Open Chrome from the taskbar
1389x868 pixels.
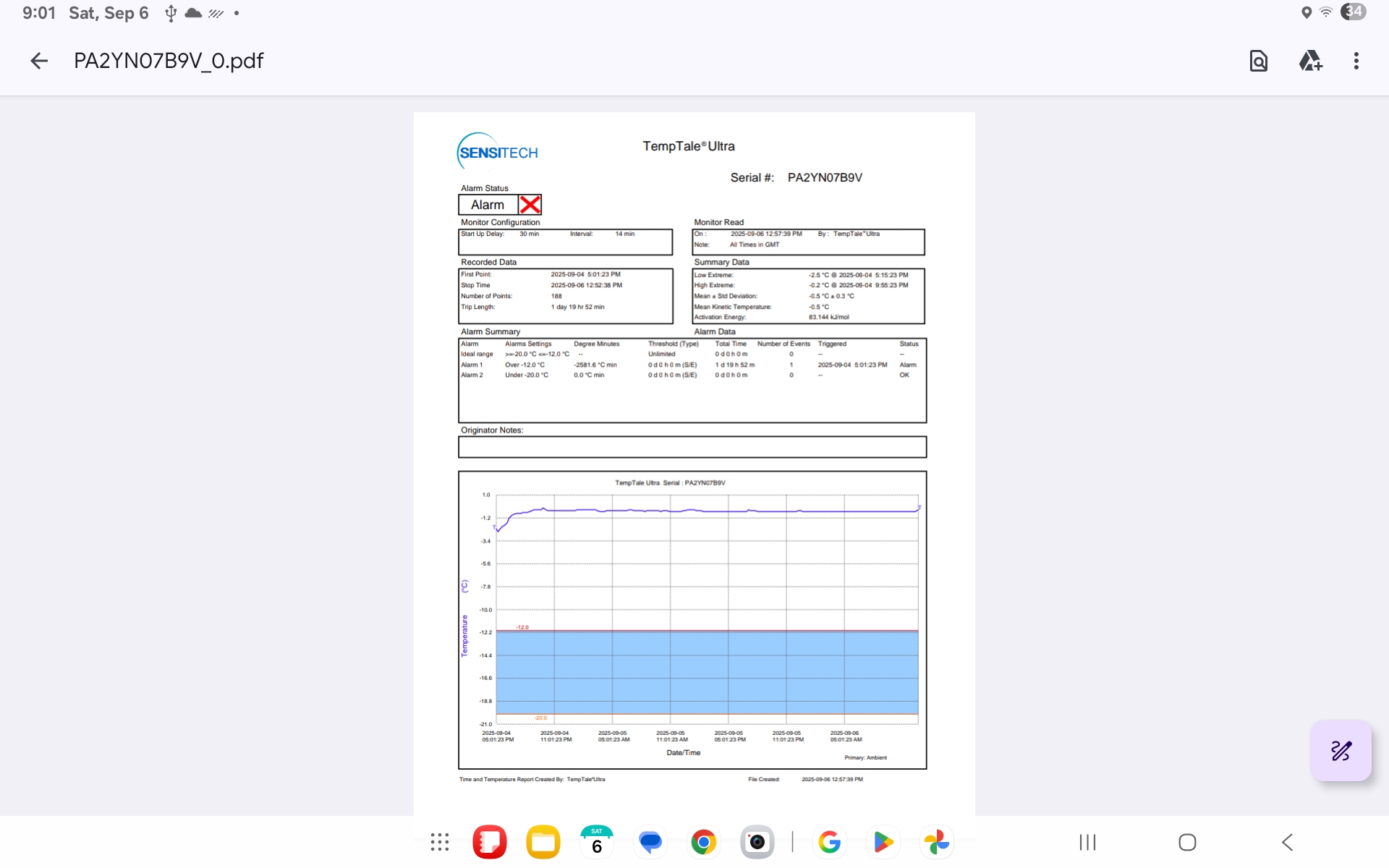coord(703,842)
